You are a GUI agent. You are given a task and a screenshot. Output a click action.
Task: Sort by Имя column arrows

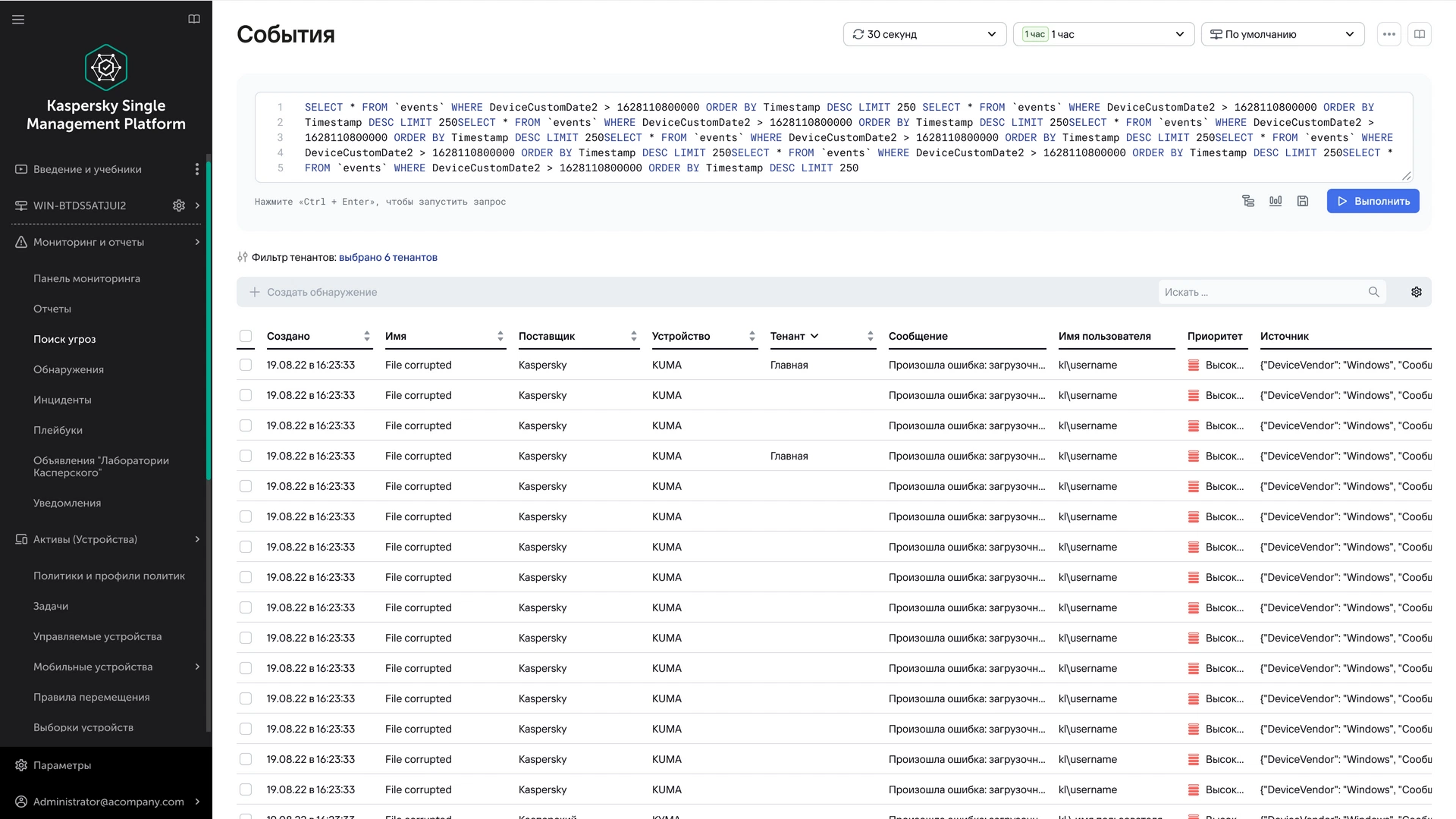(500, 336)
